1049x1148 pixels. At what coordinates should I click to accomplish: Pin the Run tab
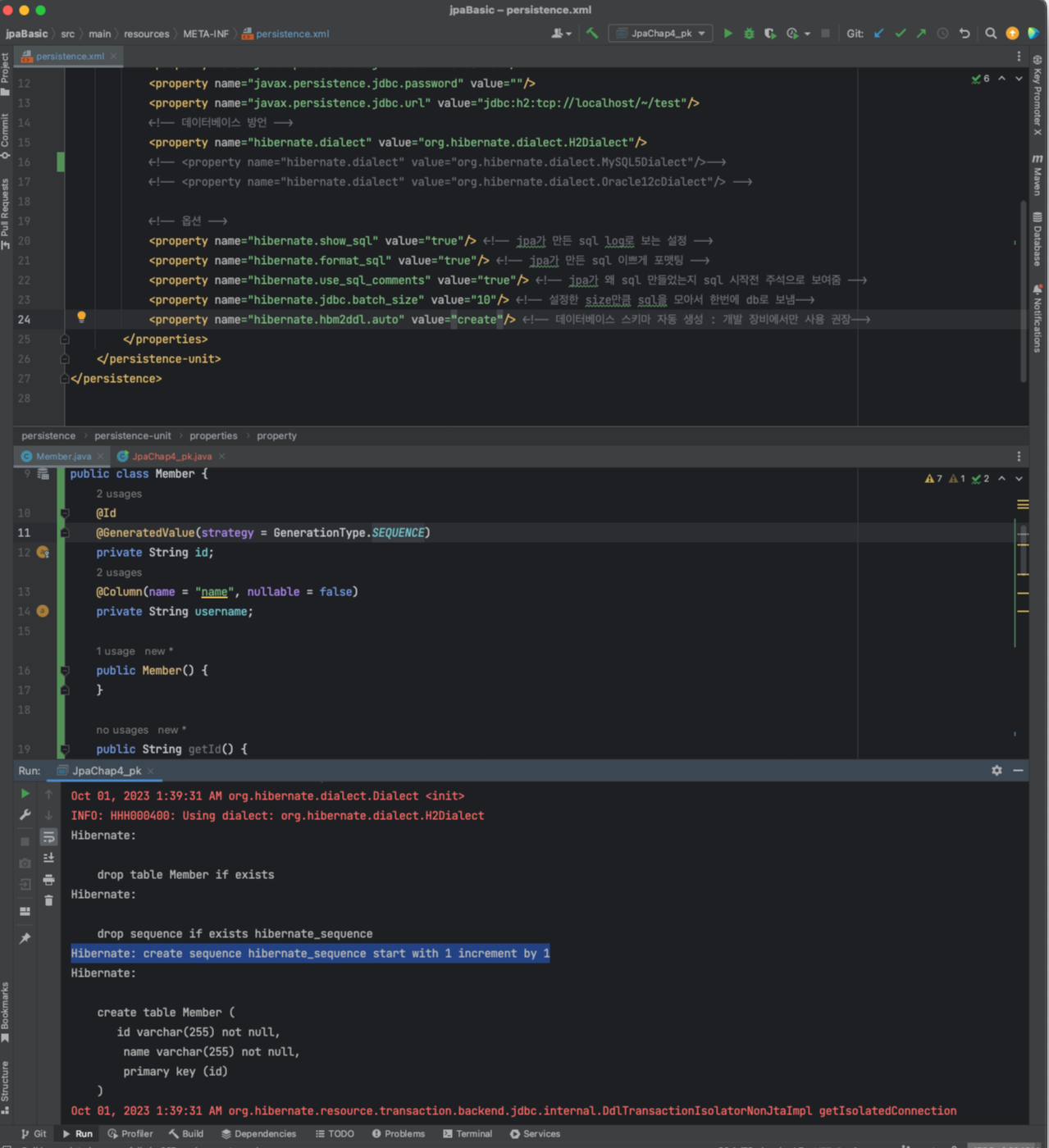coord(25,938)
